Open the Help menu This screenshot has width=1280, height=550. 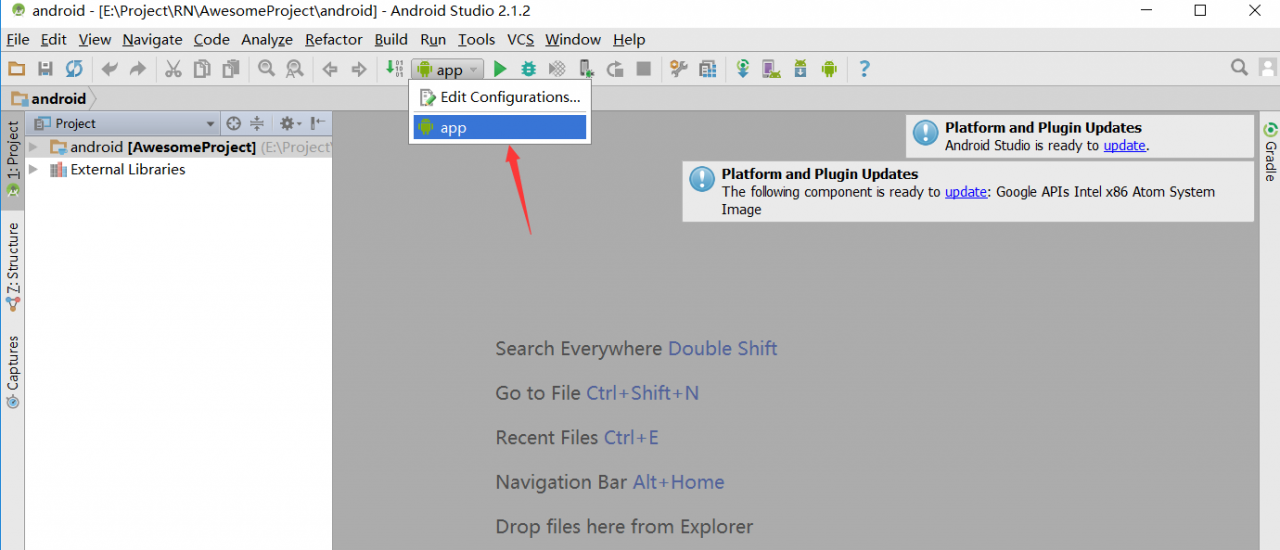pyautogui.click(x=629, y=39)
